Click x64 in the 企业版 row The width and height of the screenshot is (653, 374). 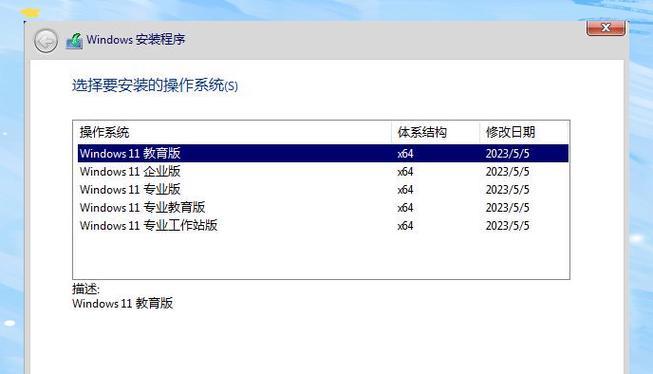405,172
